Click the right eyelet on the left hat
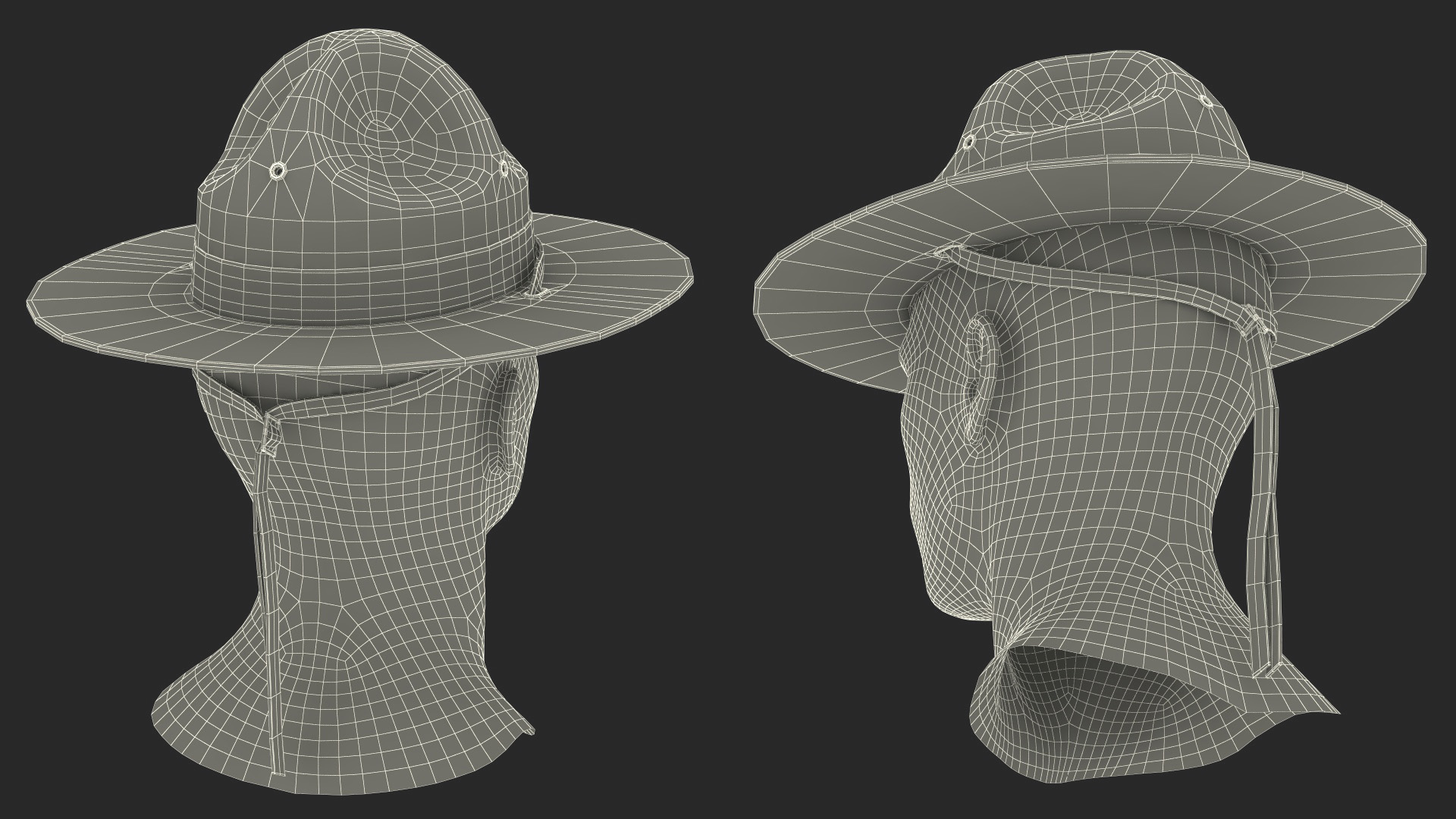Screen dimensions: 1456x819 coord(504,168)
